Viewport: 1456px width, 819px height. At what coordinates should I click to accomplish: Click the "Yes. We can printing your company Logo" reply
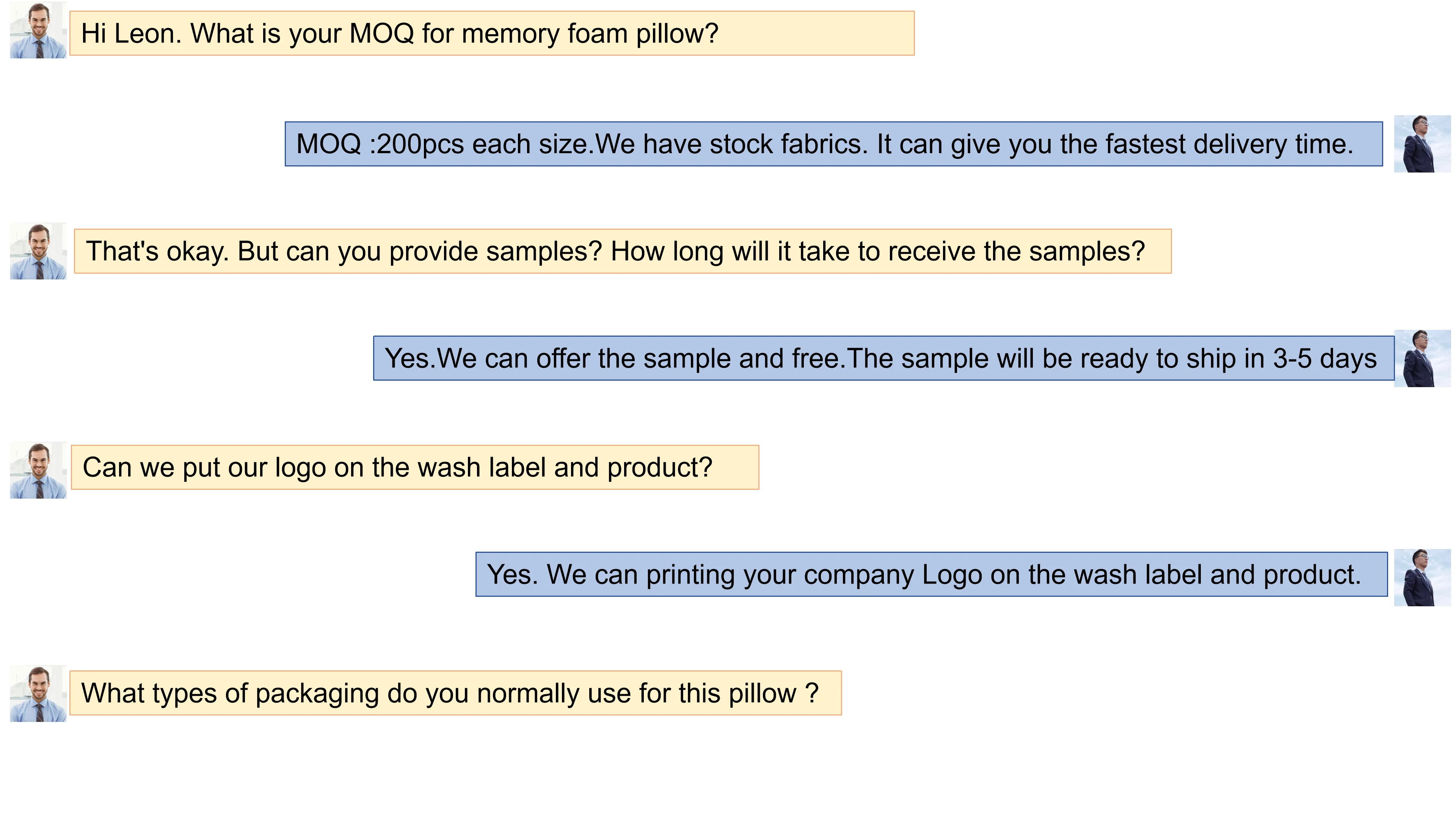click(931, 574)
